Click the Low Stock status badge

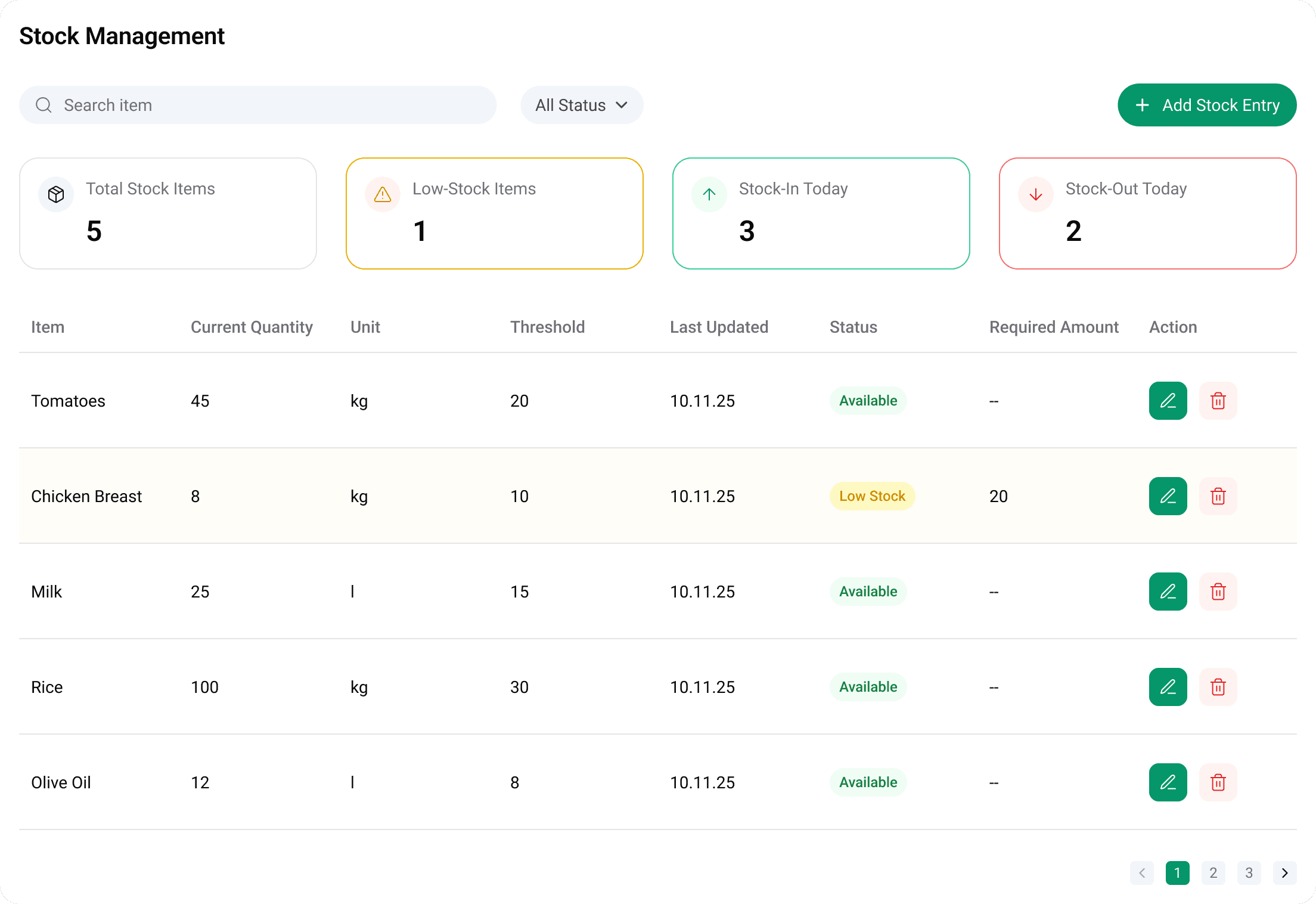point(872,496)
